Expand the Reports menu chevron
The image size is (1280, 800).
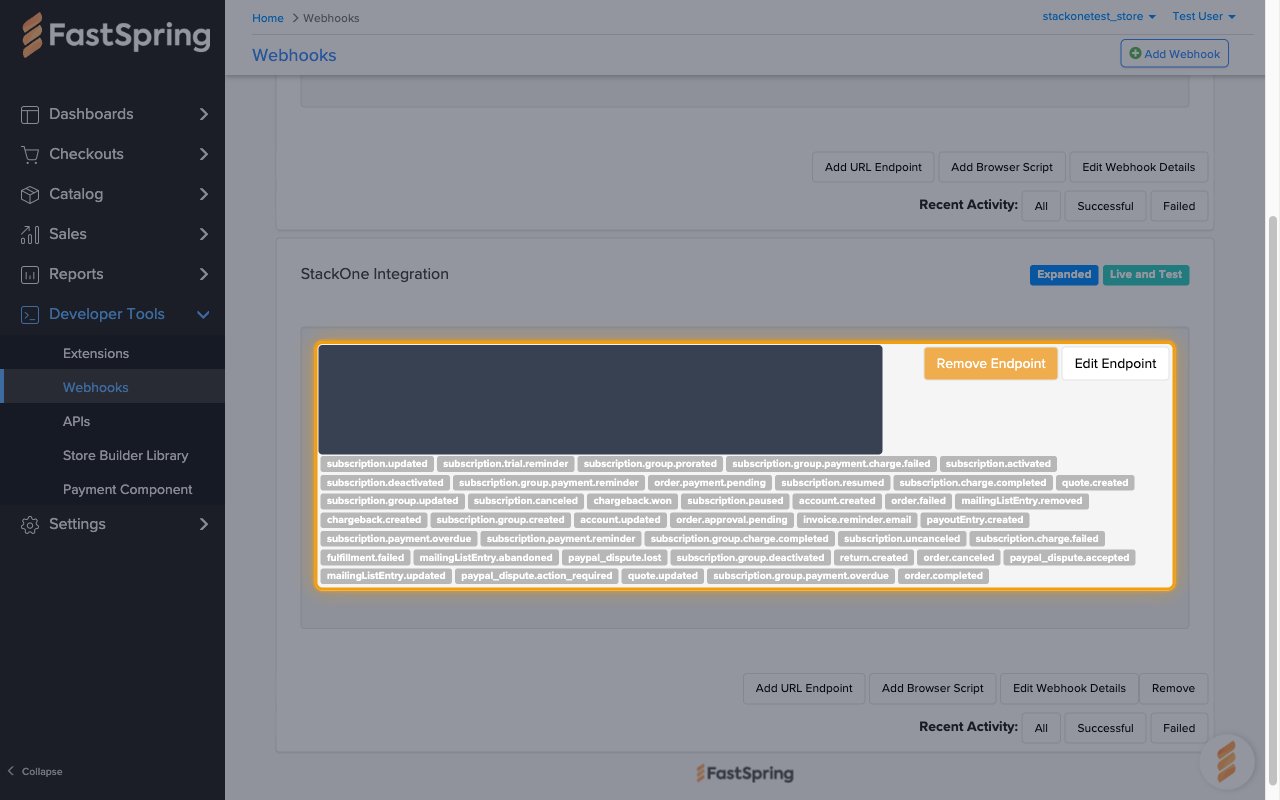coord(203,274)
